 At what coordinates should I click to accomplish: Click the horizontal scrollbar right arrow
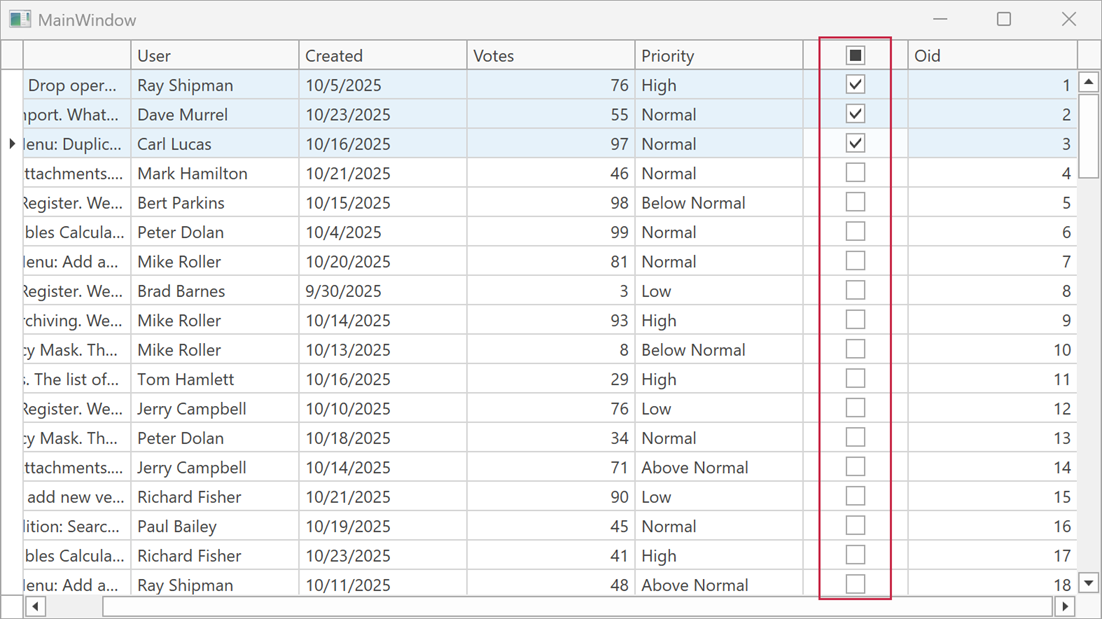click(x=1065, y=606)
